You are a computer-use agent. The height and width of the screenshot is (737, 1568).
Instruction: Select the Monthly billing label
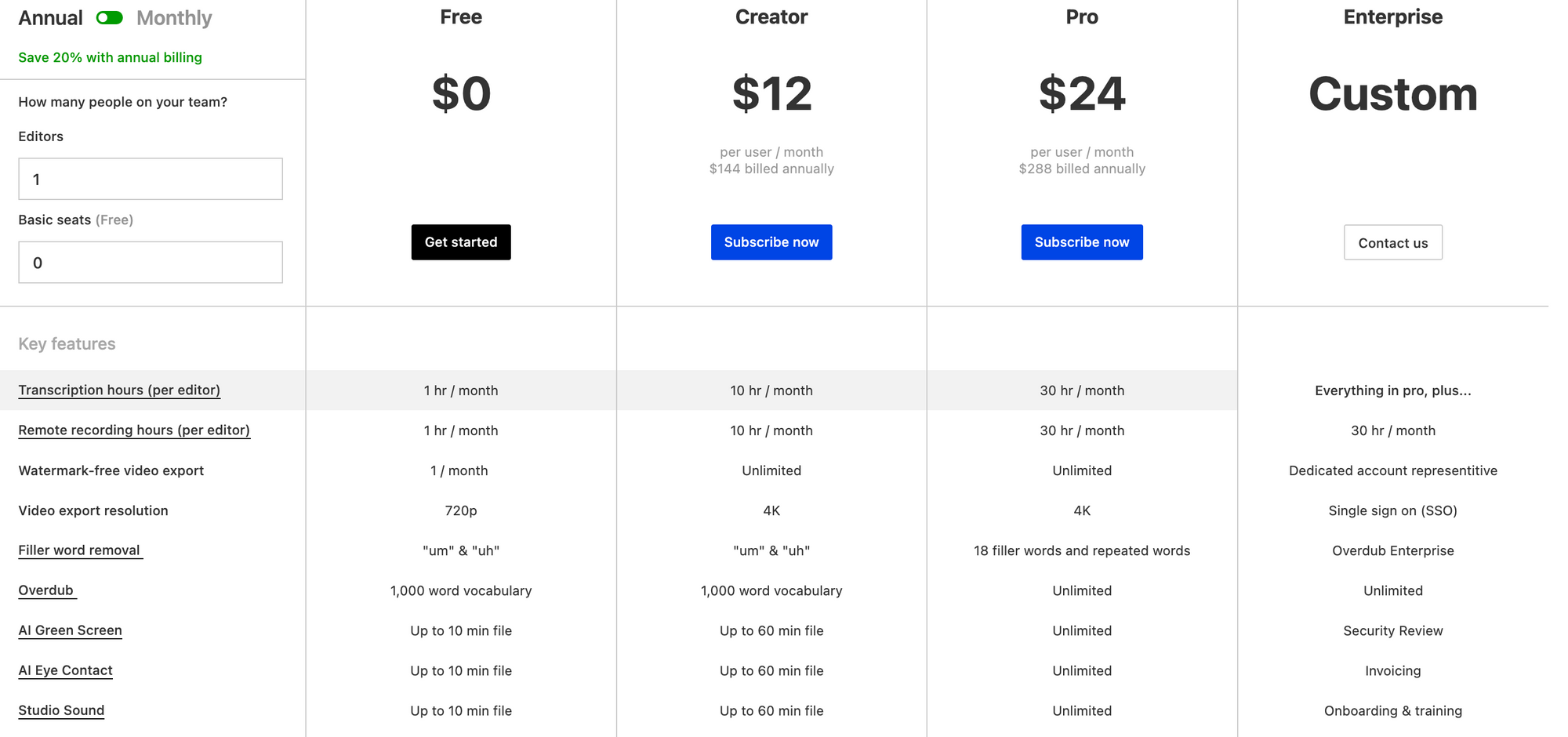(174, 18)
